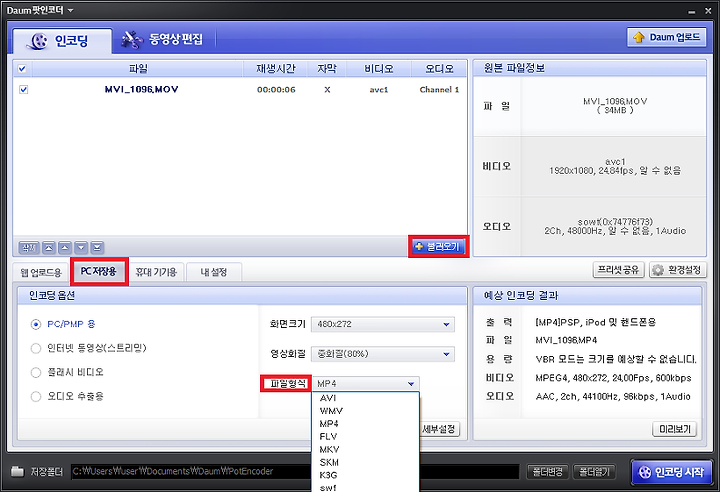Click the 재생시간 column header
Viewport: 720px width, 492px height.
point(275,69)
